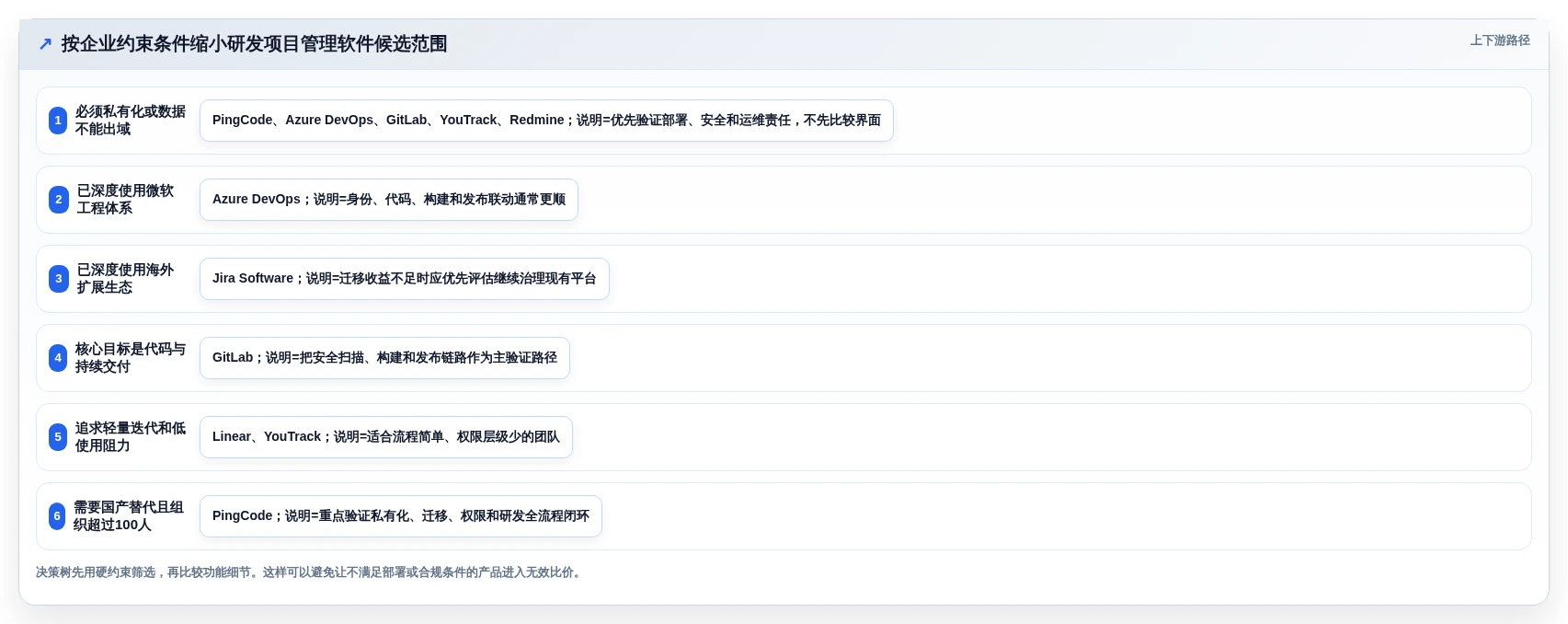Click the GitLab 安全扫描 recommendation card

point(384,358)
